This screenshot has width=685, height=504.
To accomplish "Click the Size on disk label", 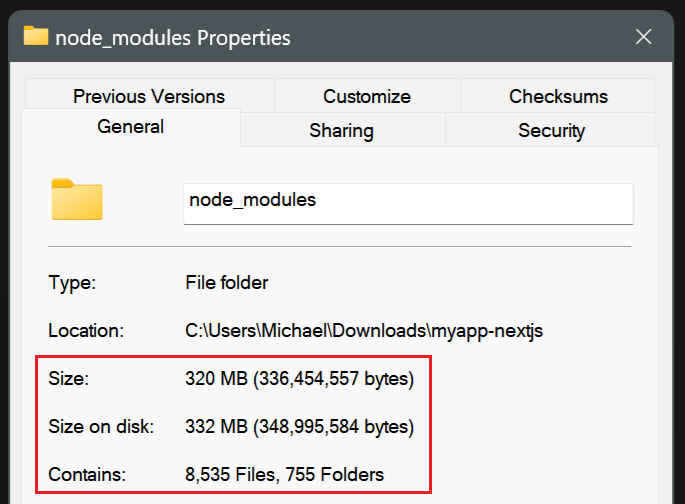I will [101, 426].
